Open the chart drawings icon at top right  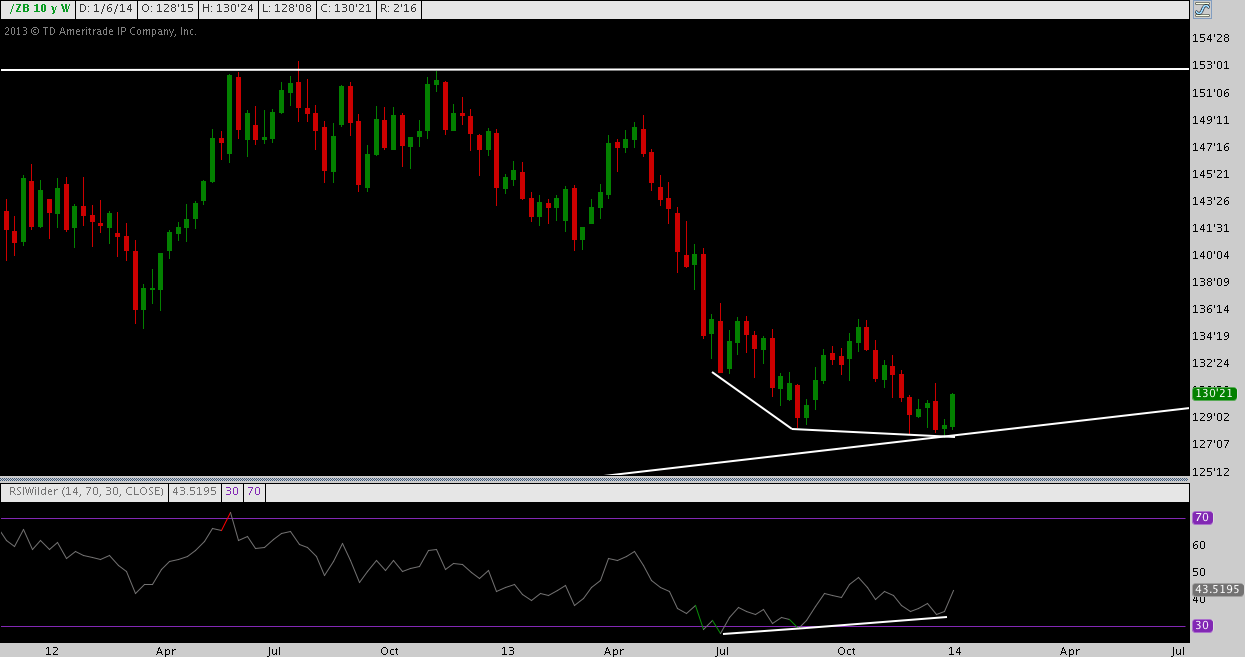pos(1201,10)
